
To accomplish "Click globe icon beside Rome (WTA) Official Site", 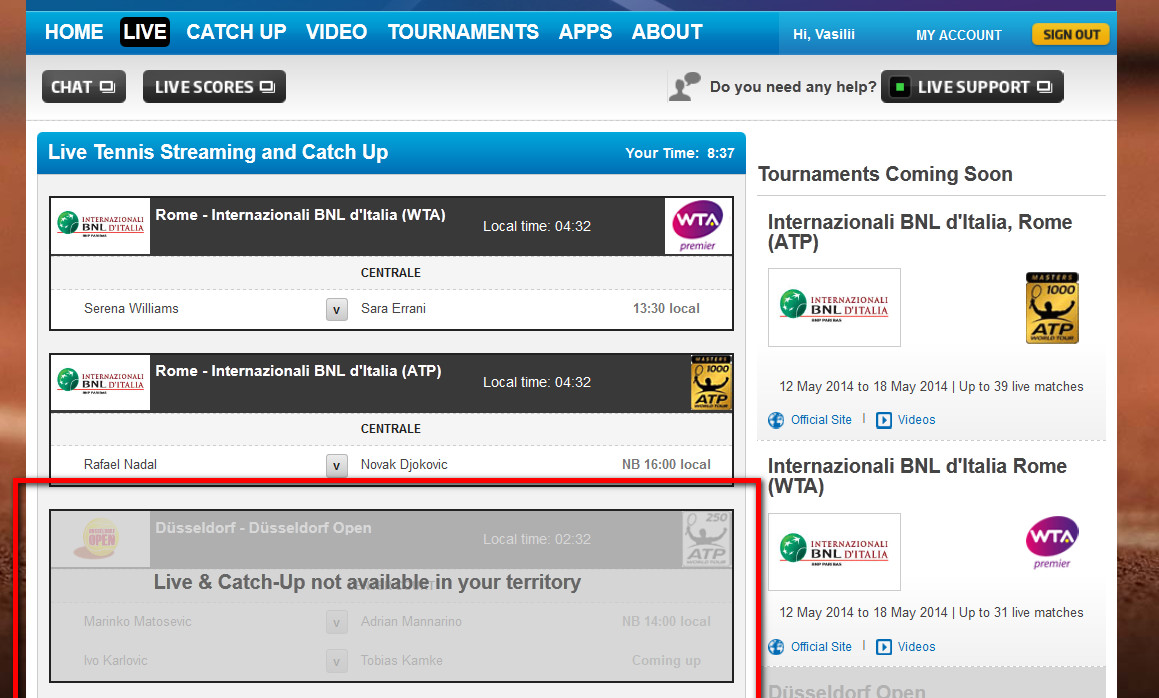I will [x=776, y=647].
